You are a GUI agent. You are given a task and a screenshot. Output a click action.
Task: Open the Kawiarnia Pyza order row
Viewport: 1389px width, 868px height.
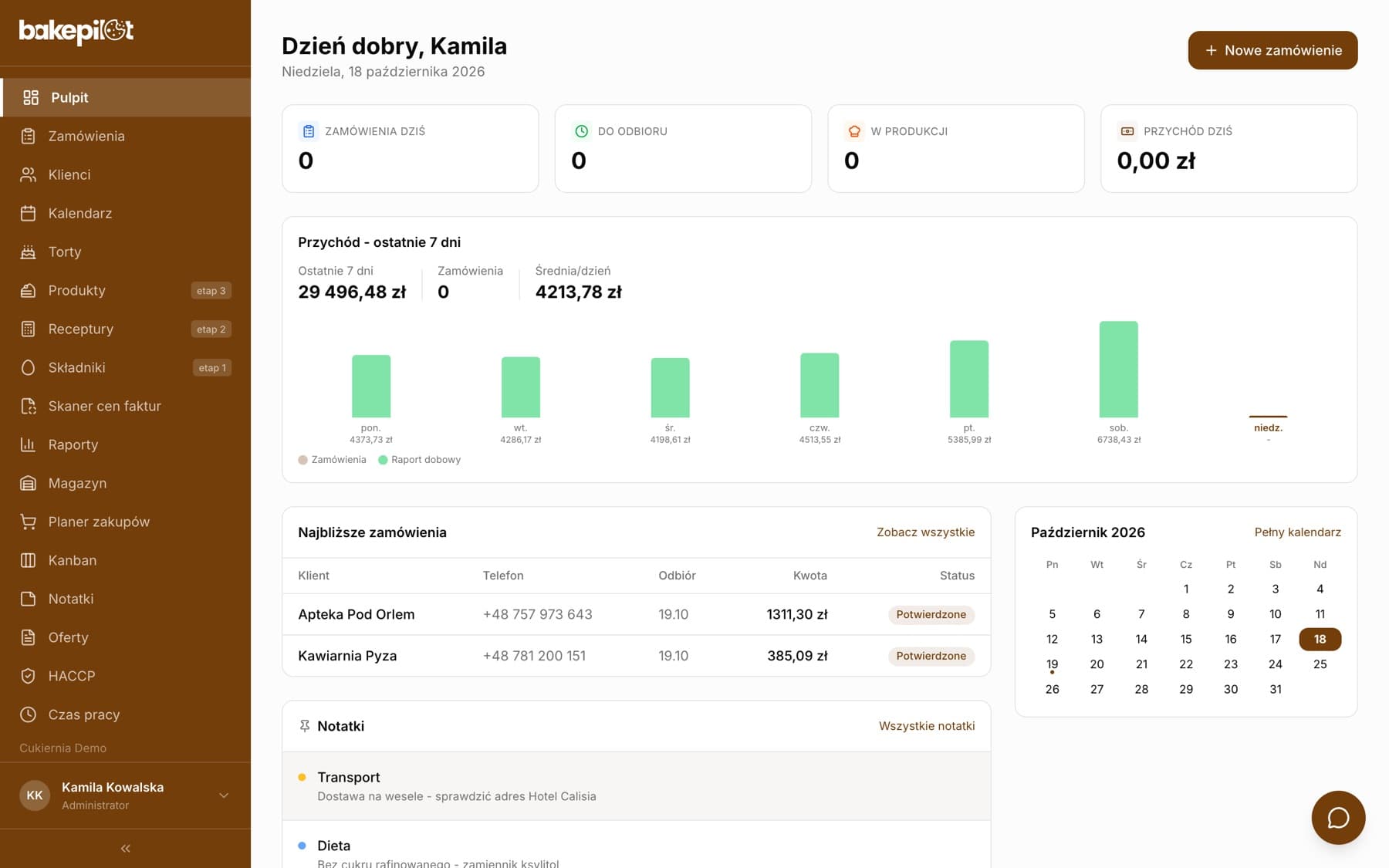[637, 656]
